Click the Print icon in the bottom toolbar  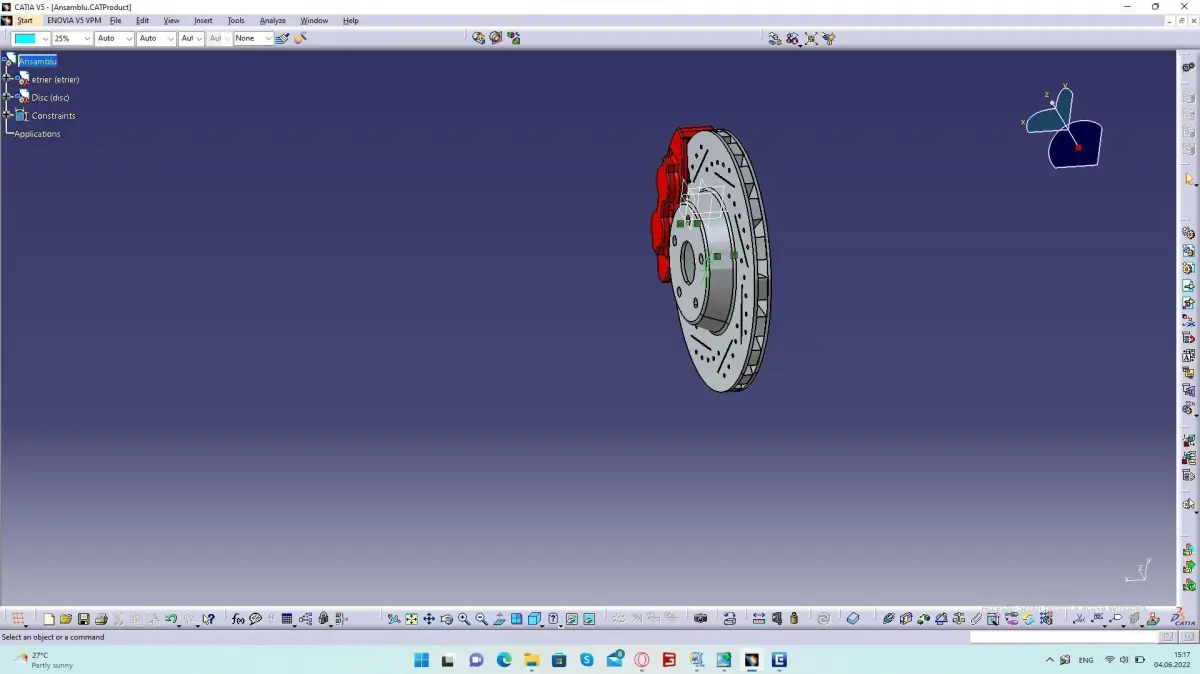click(x=101, y=619)
